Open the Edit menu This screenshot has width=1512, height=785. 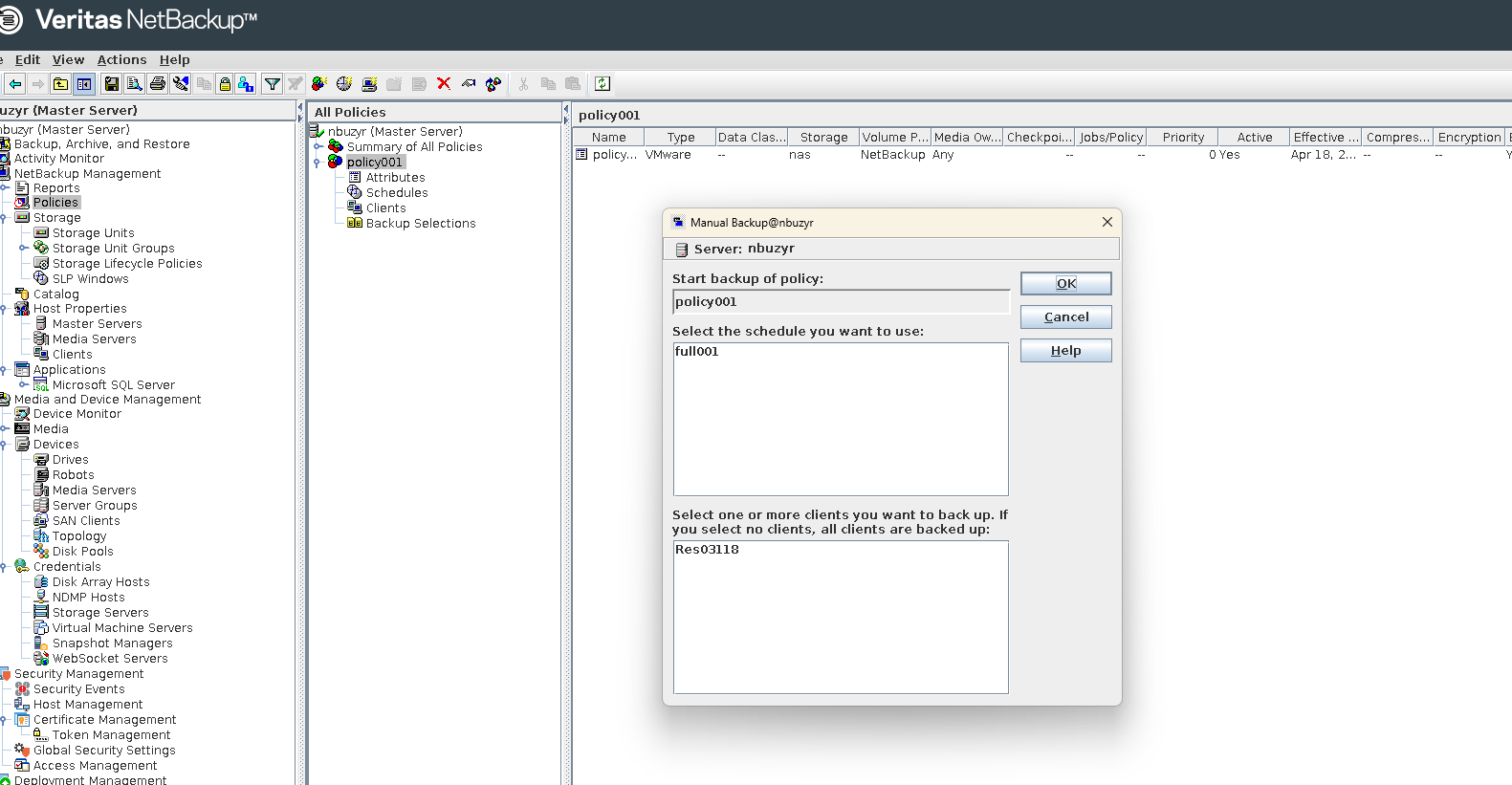(x=27, y=59)
